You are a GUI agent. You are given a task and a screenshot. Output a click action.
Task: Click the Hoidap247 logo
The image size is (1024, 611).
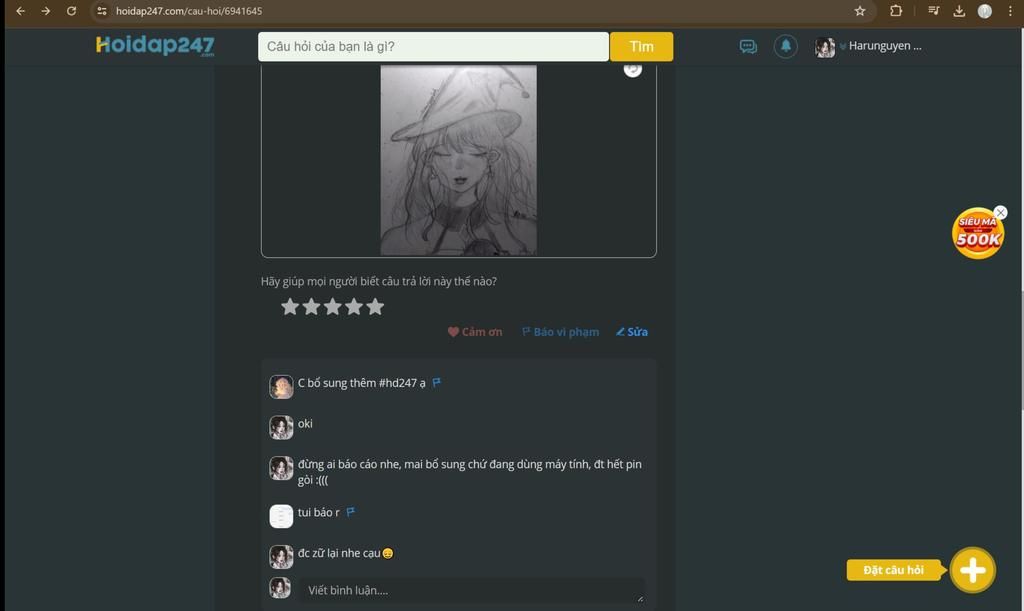click(x=155, y=45)
